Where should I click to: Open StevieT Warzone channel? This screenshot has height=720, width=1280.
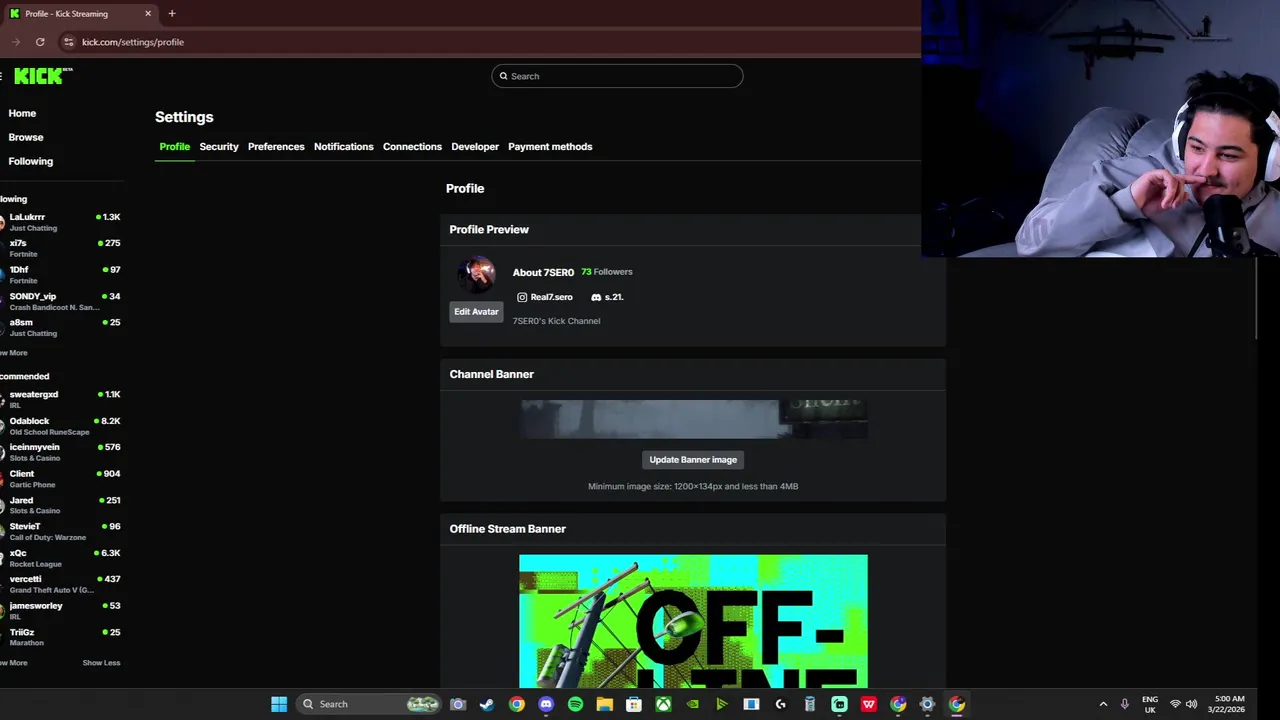point(60,531)
